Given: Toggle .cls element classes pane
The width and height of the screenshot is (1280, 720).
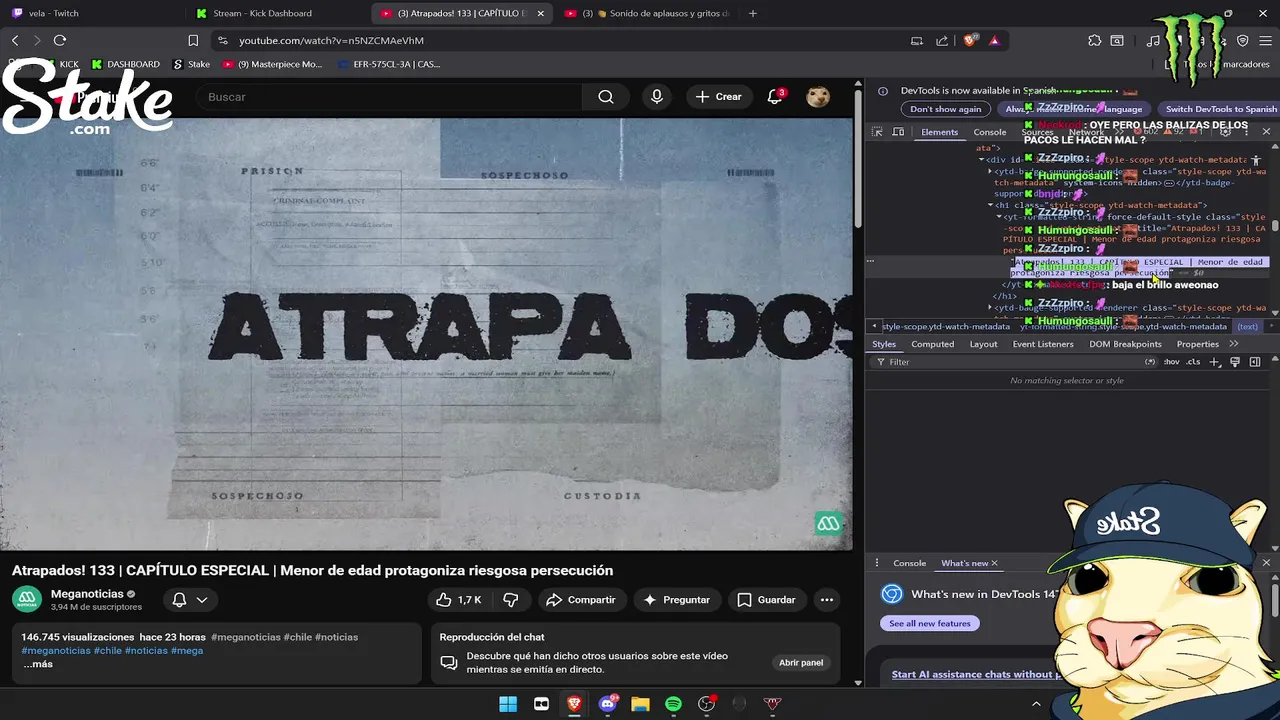Looking at the screenshot, I should click(x=1193, y=362).
